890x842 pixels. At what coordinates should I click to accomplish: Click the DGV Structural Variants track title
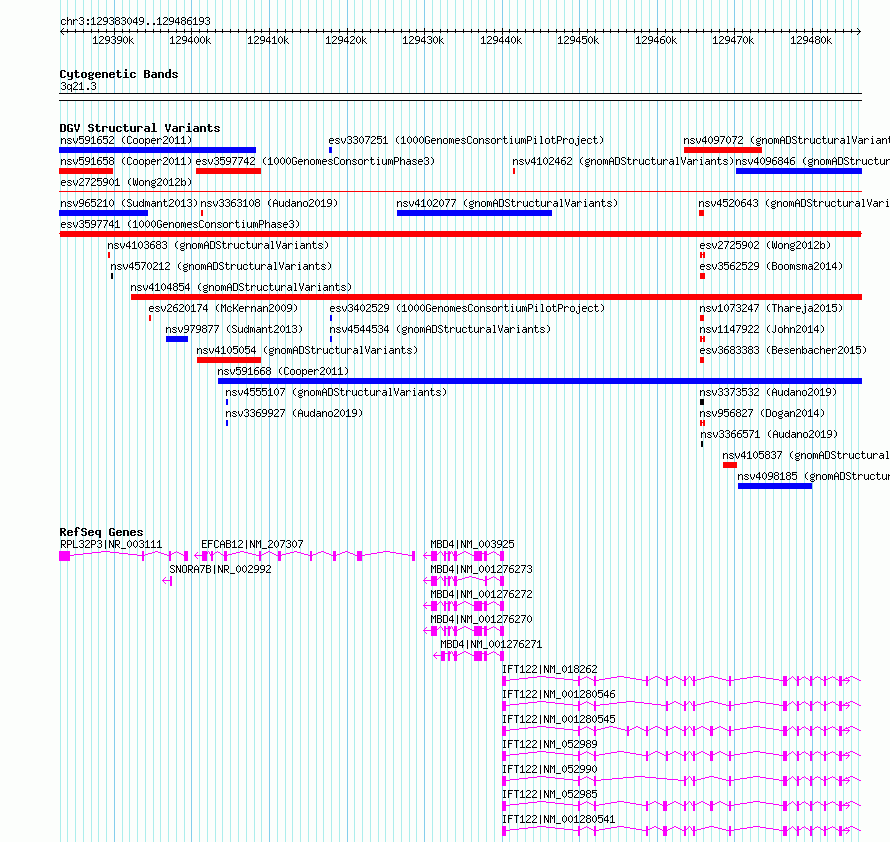pos(140,128)
